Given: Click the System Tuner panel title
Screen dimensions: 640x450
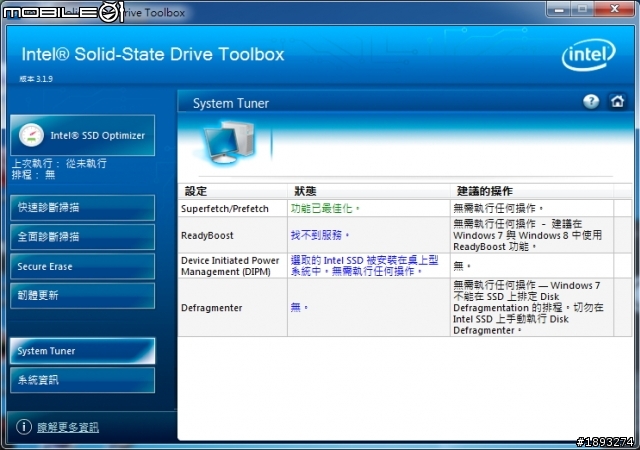Looking at the screenshot, I should [x=231, y=103].
